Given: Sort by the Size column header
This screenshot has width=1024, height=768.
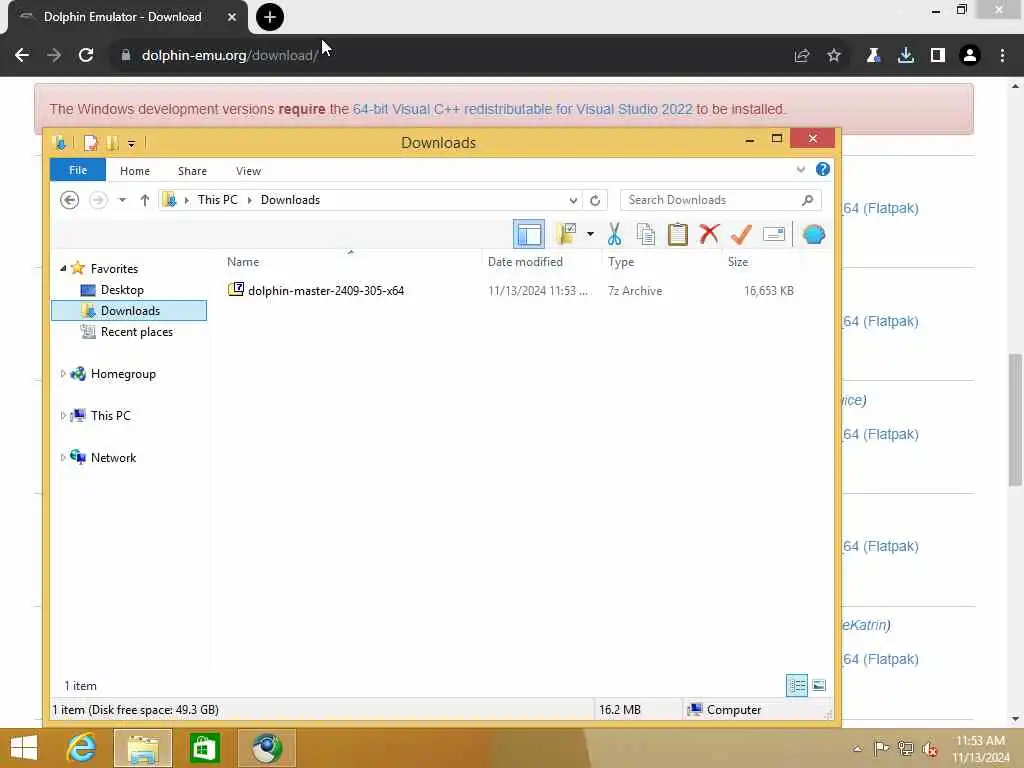Looking at the screenshot, I should point(738,261).
